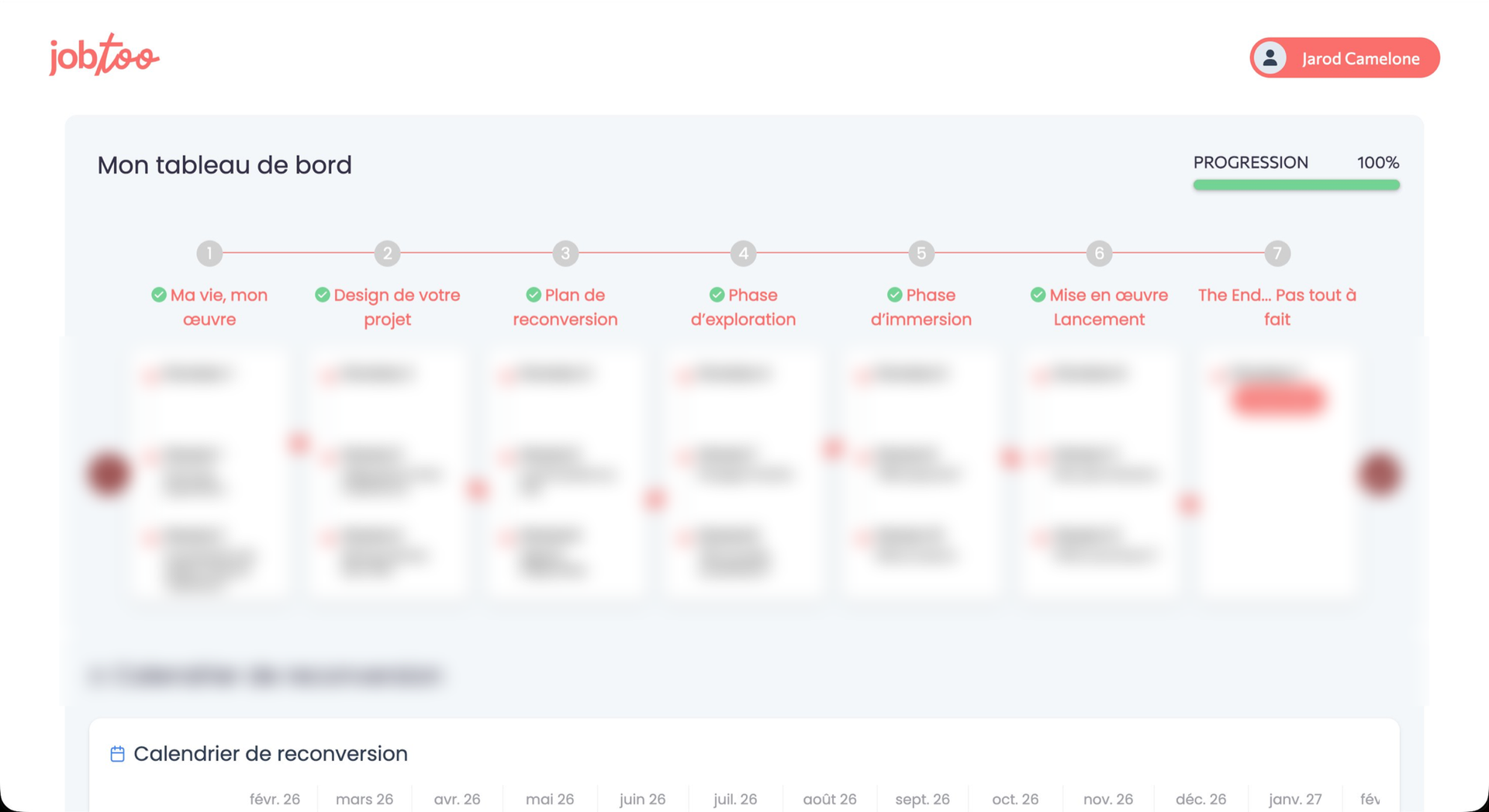The width and height of the screenshot is (1489, 812).
Task: Click 'août 26' in the calendar
Action: point(830,799)
